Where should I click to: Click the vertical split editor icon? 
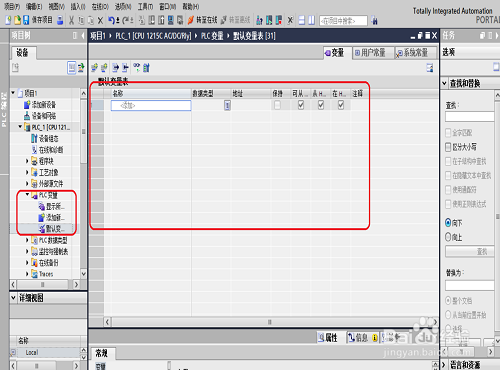coord(312,20)
